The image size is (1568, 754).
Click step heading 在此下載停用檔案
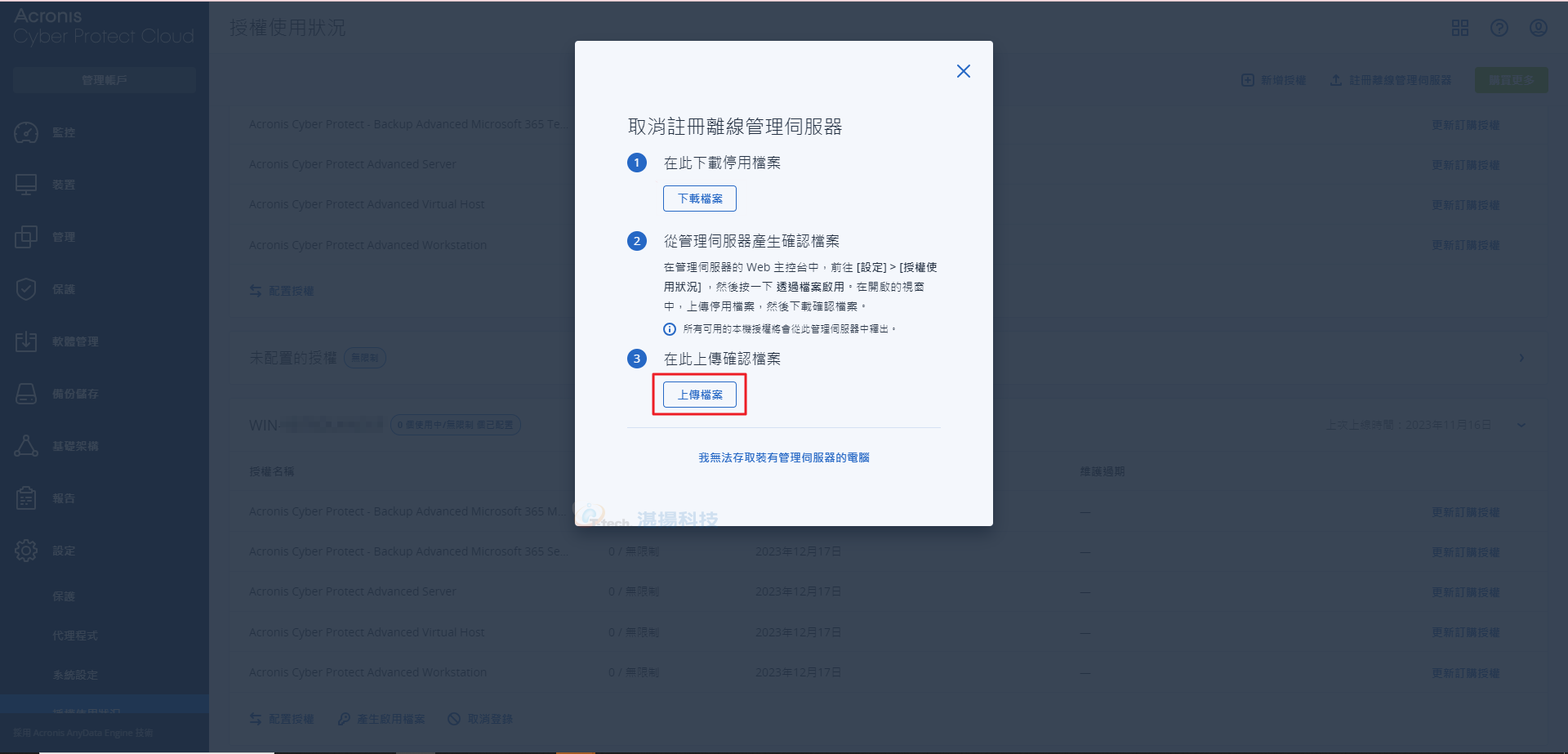point(722,163)
